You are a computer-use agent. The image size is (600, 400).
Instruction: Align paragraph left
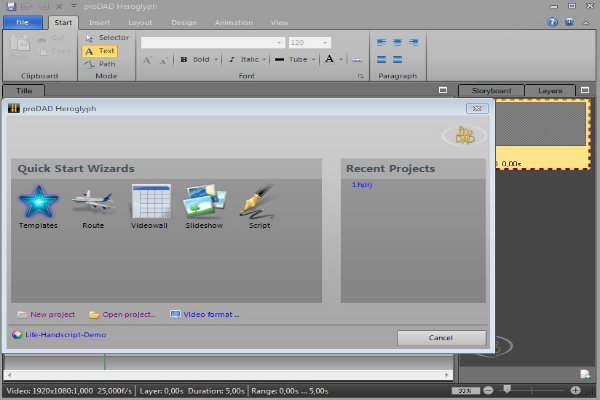point(382,42)
